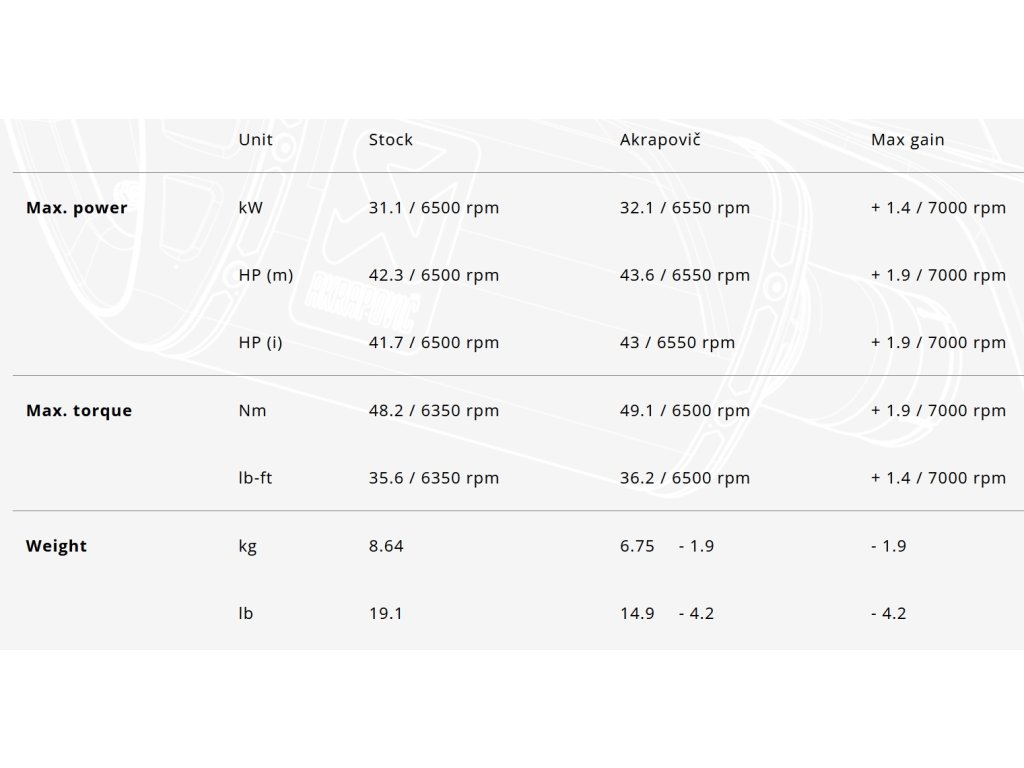Click the Stock column header
1024x768 pixels.
pos(390,140)
